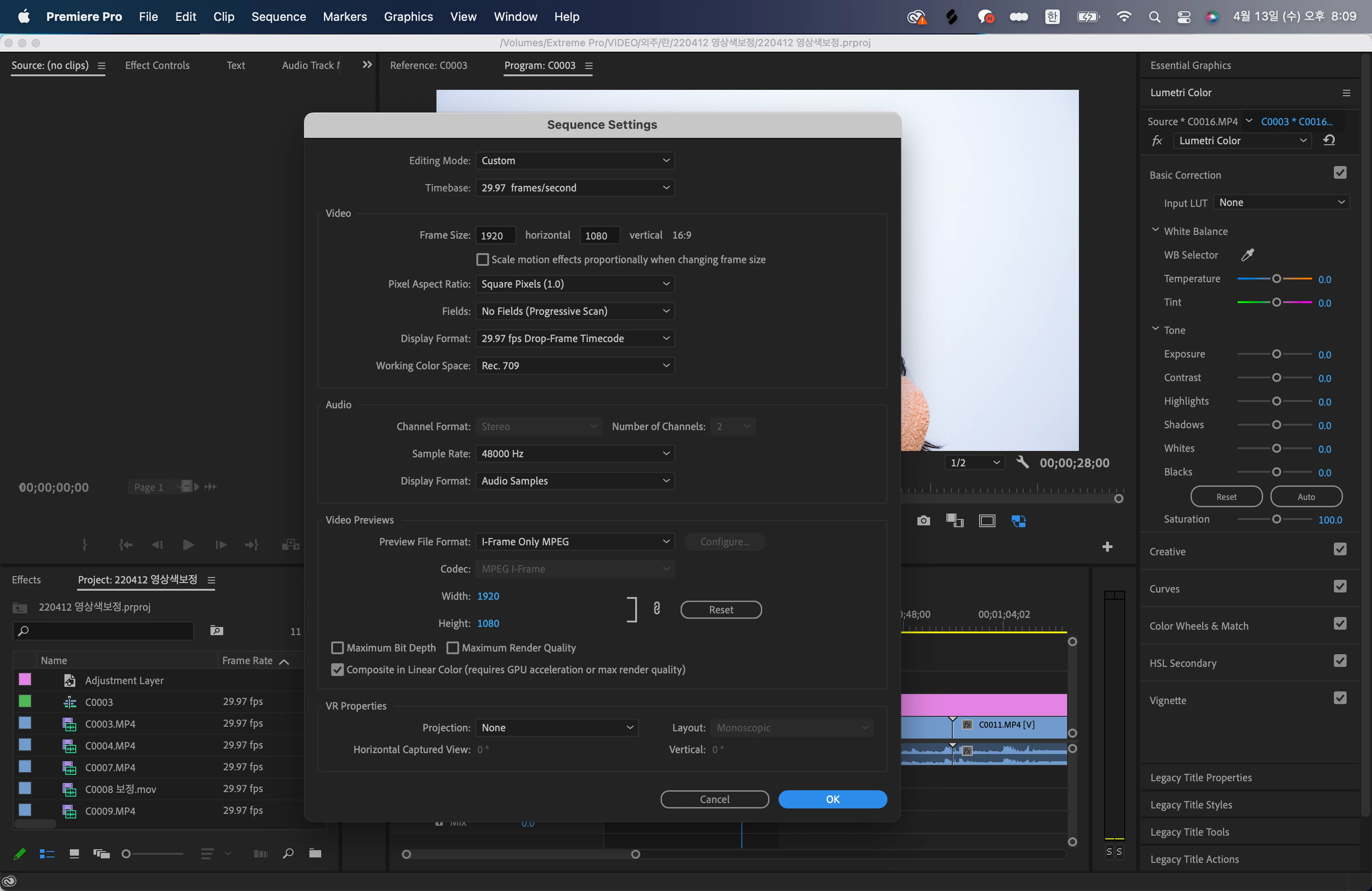Click the New Bin folder icon in Project panel
This screenshot has height=891, width=1372.
click(x=315, y=853)
